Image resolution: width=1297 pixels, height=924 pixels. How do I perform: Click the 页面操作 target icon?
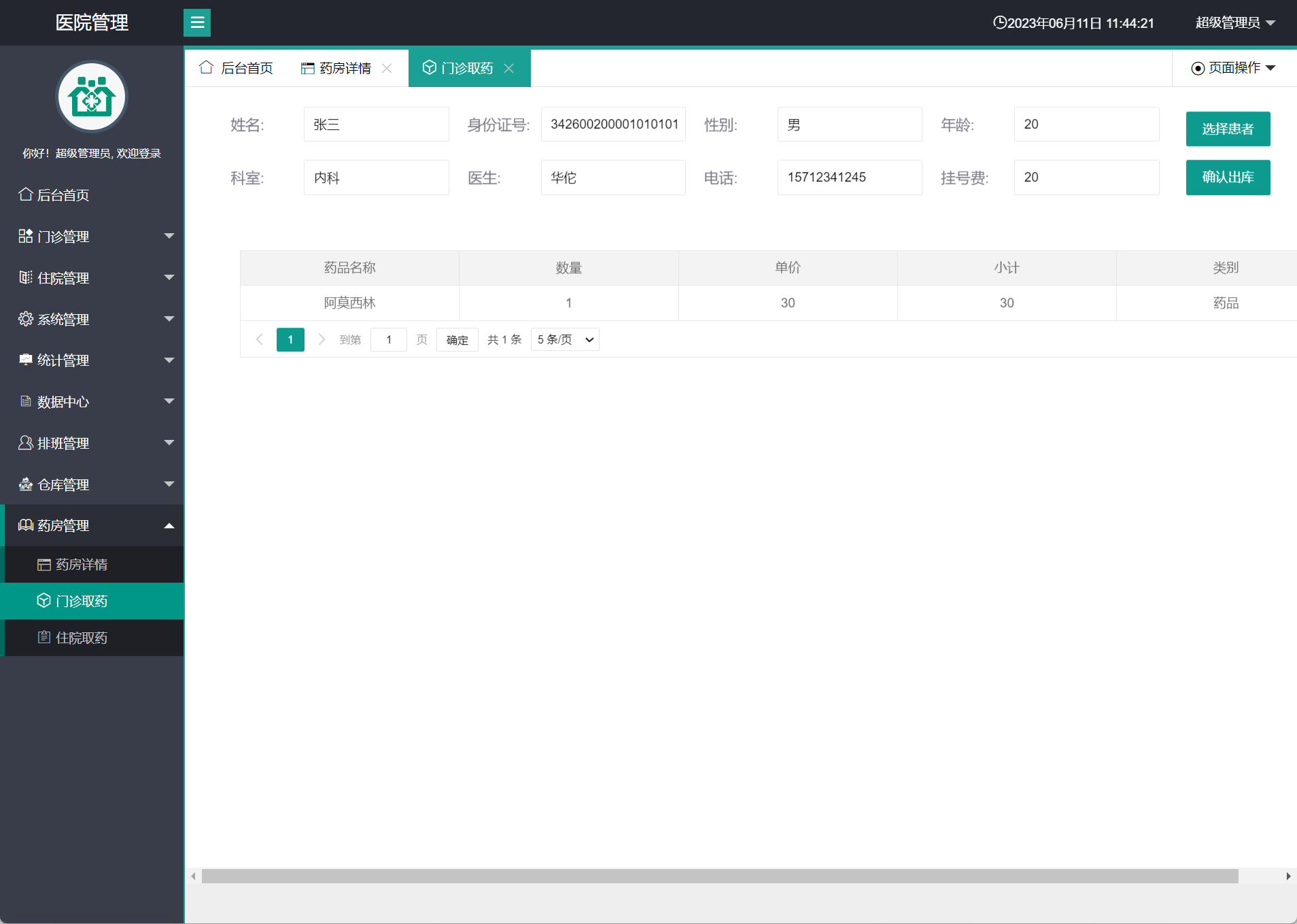click(x=1198, y=68)
